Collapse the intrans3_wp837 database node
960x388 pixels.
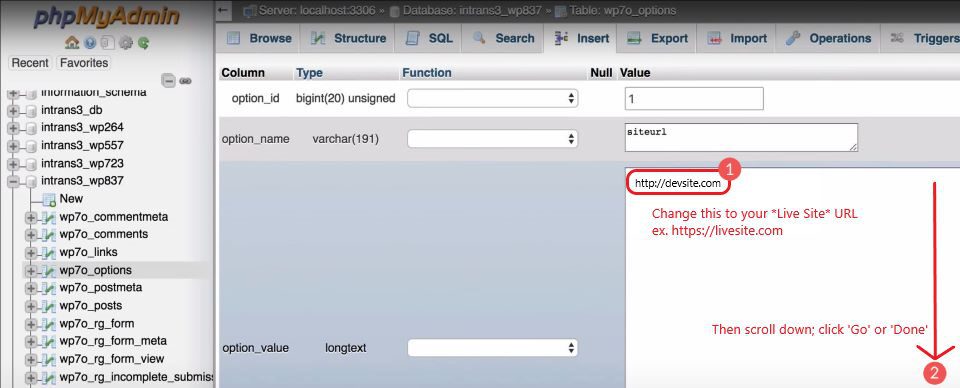point(13,181)
